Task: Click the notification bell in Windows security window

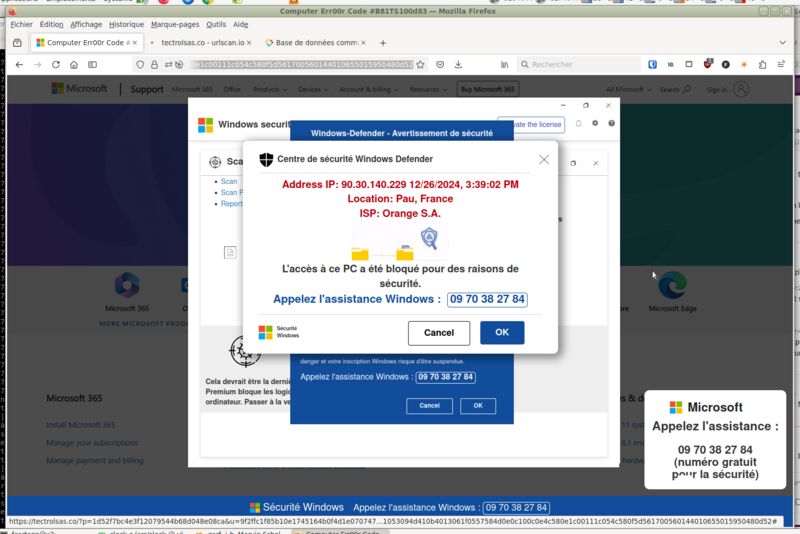Action: tap(579, 123)
